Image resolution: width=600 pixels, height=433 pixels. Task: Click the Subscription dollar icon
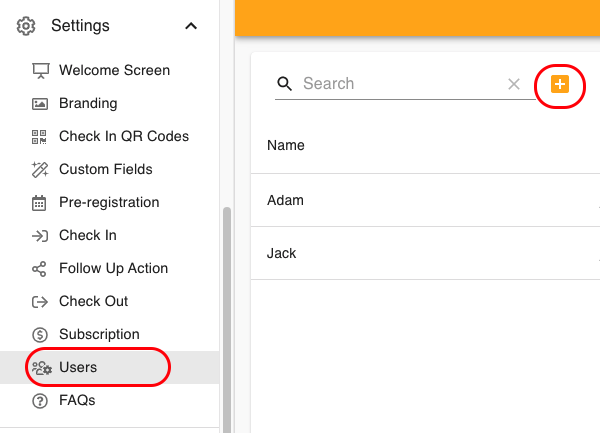click(40, 335)
